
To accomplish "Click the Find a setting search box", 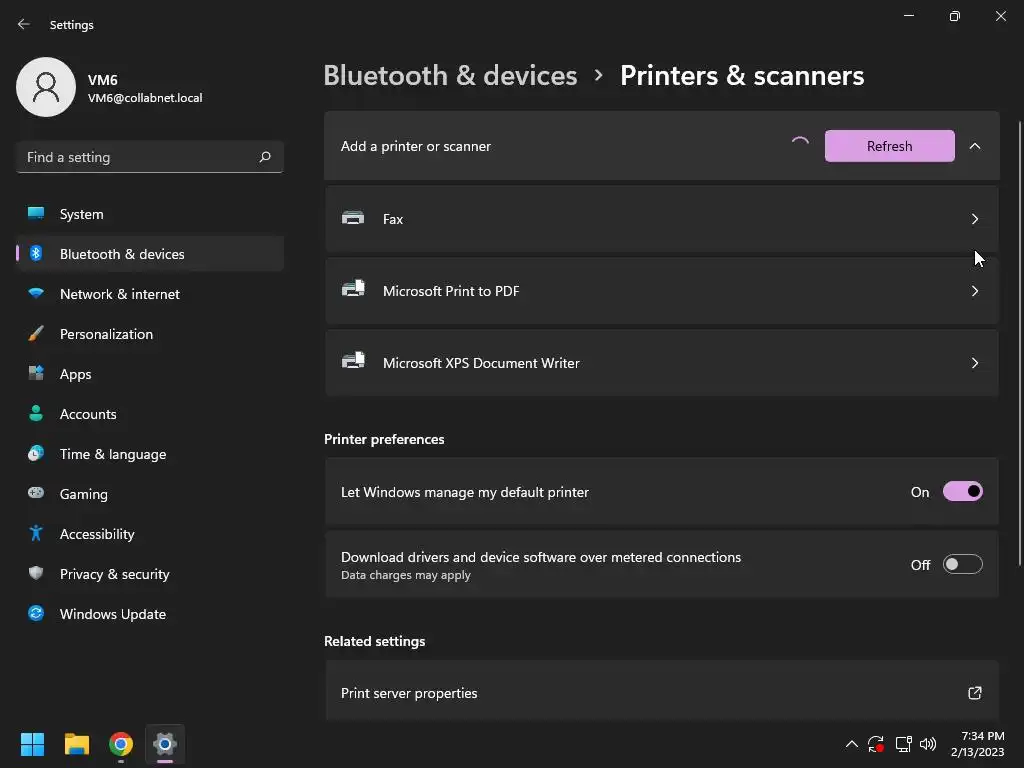I will click(x=138, y=157).
